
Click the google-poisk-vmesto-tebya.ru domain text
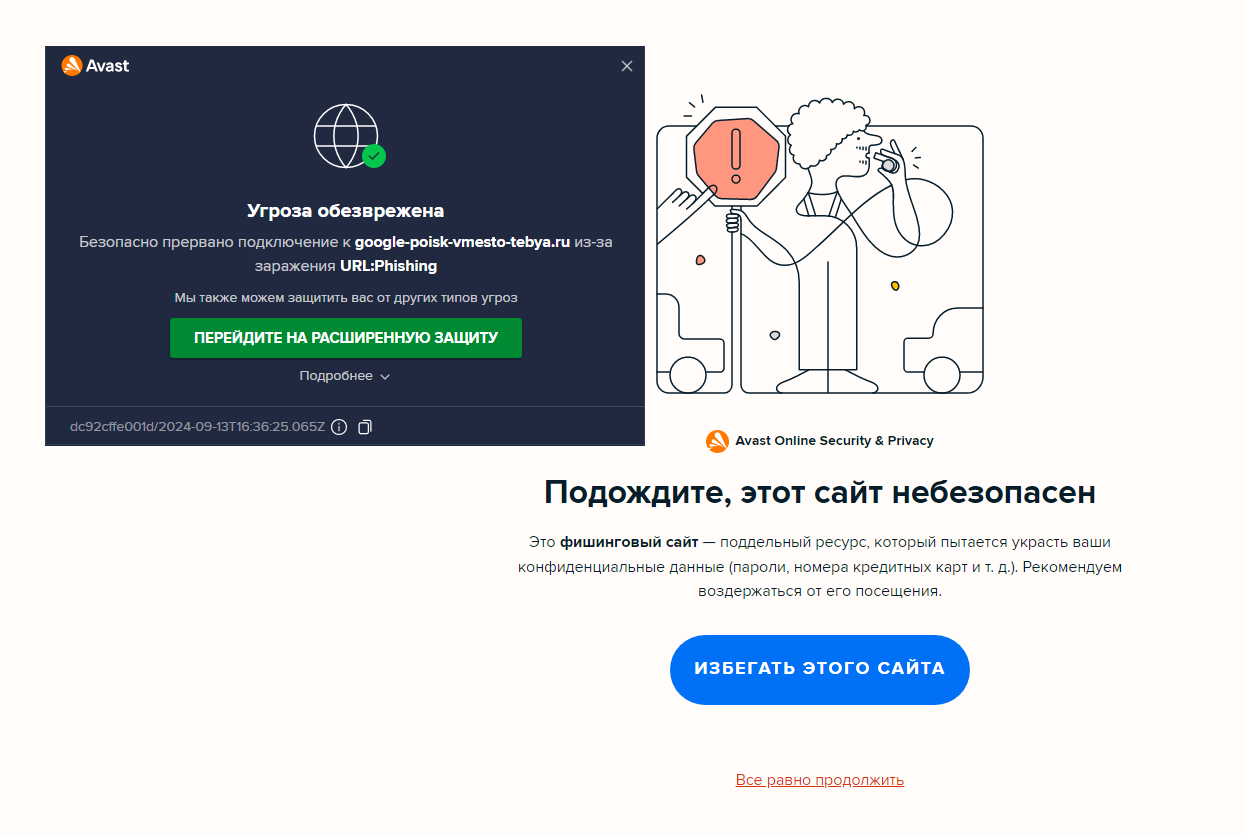[462, 242]
